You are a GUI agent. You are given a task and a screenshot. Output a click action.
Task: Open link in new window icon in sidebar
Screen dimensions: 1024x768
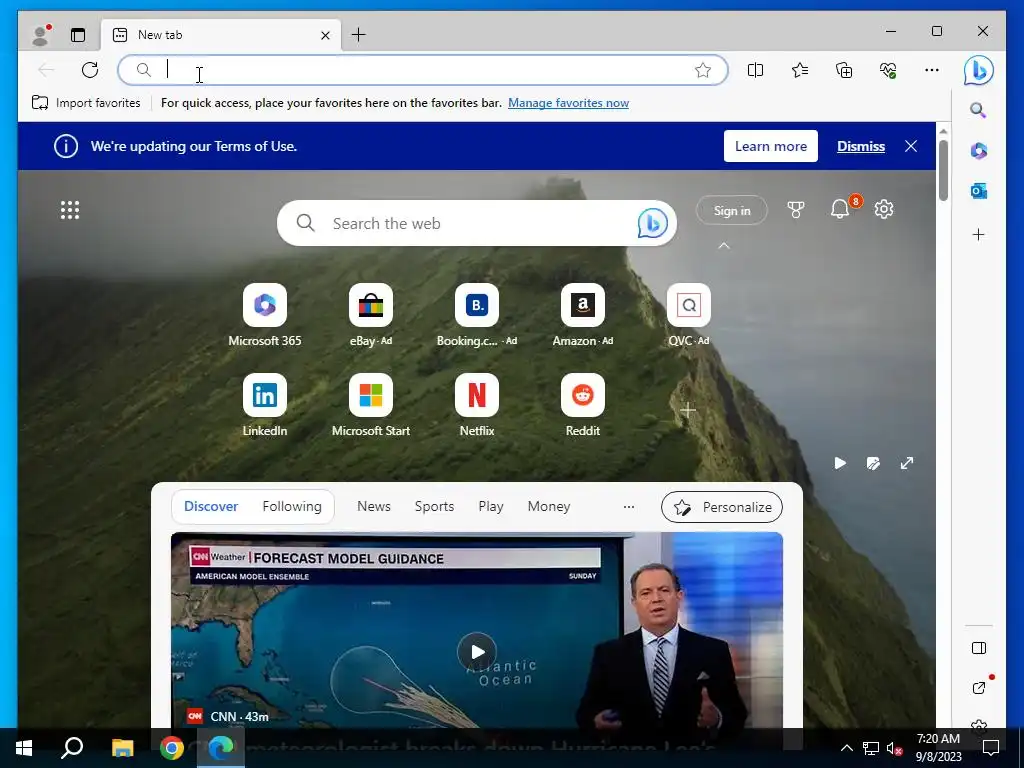[979, 688]
